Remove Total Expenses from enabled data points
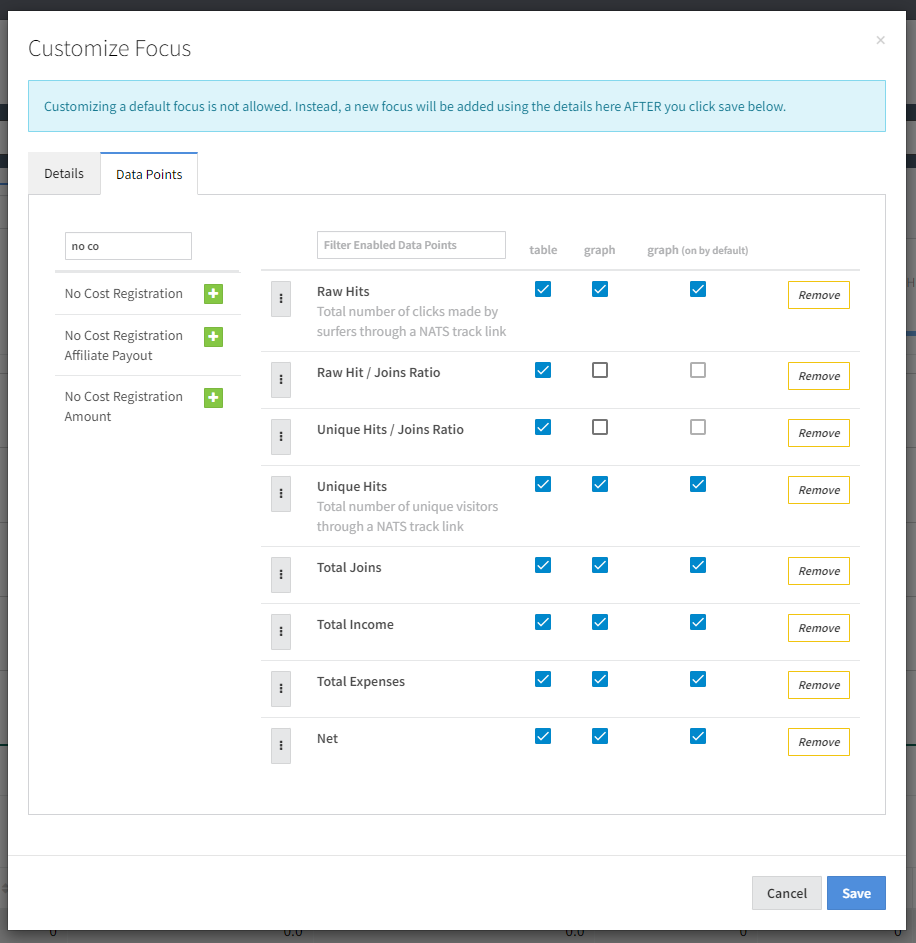This screenshot has height=943, width=916. 818,685
